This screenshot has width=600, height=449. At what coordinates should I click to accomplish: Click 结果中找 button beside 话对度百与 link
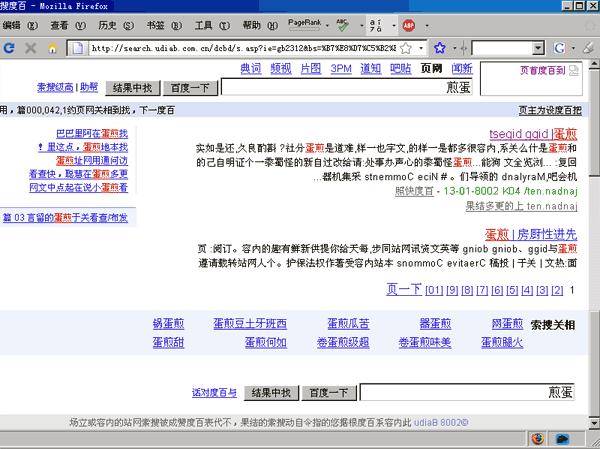tap(271, 393)
